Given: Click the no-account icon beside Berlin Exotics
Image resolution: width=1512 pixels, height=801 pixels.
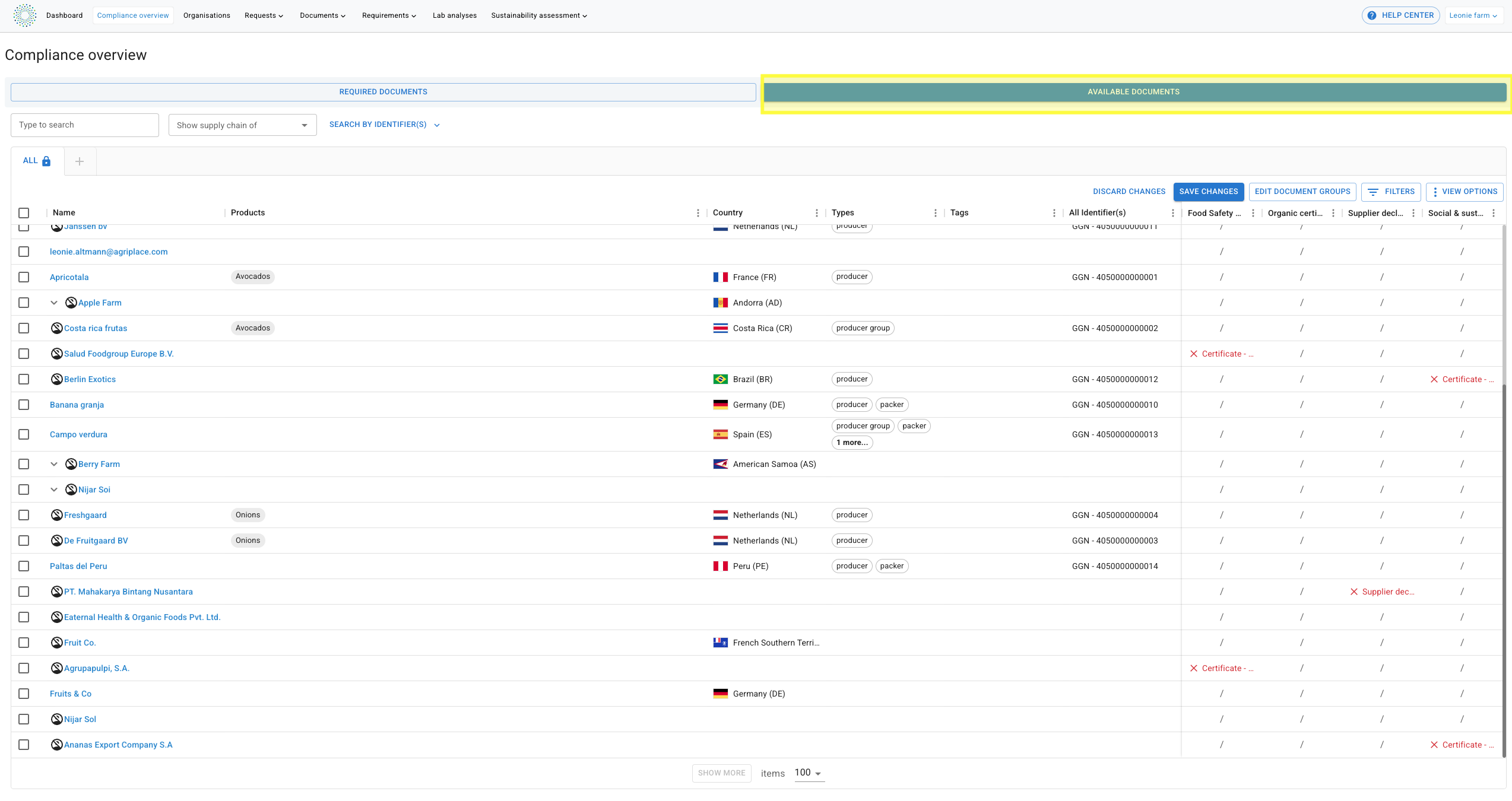Looking at the screenshot, I should 57,379.
